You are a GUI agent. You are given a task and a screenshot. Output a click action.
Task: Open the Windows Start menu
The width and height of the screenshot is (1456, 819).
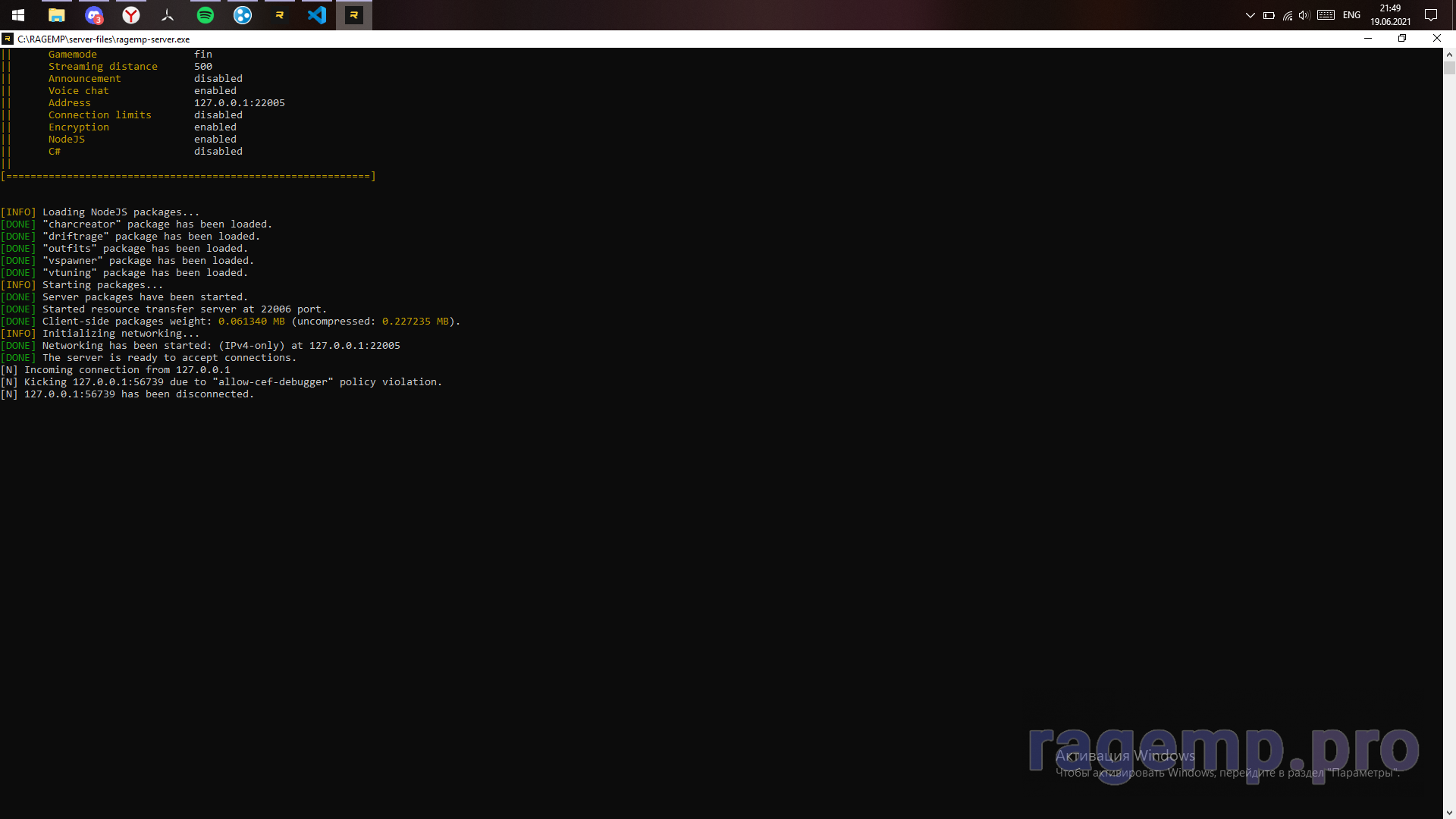[18, 14]
